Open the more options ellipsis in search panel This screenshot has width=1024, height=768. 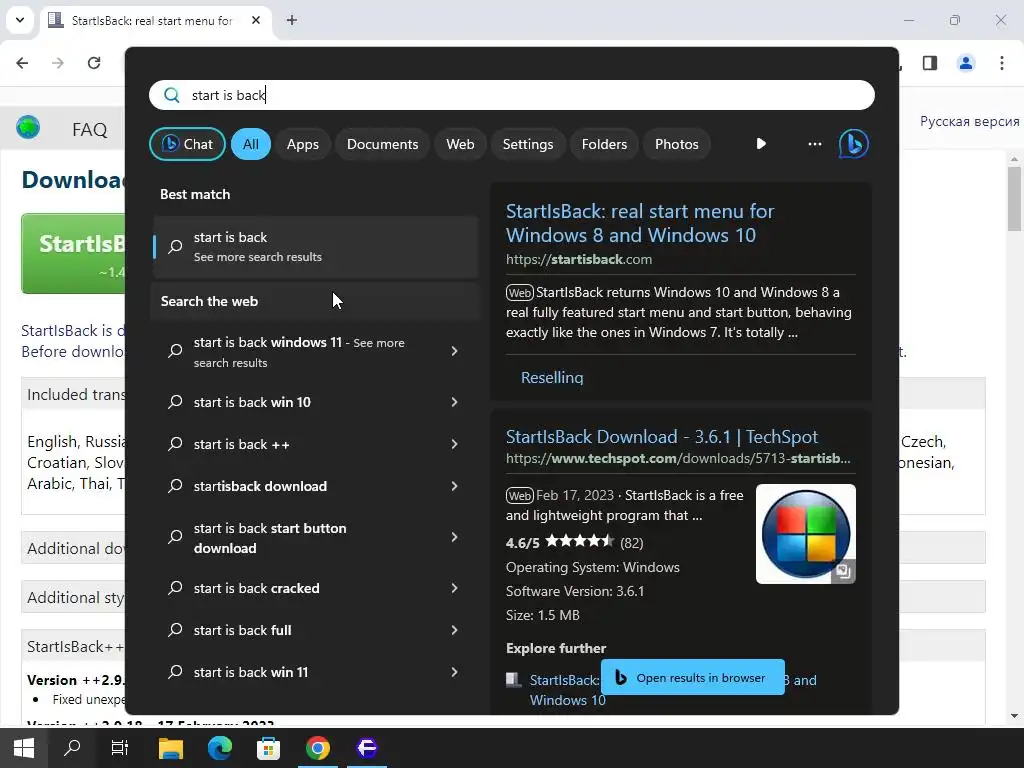point(814,144)
